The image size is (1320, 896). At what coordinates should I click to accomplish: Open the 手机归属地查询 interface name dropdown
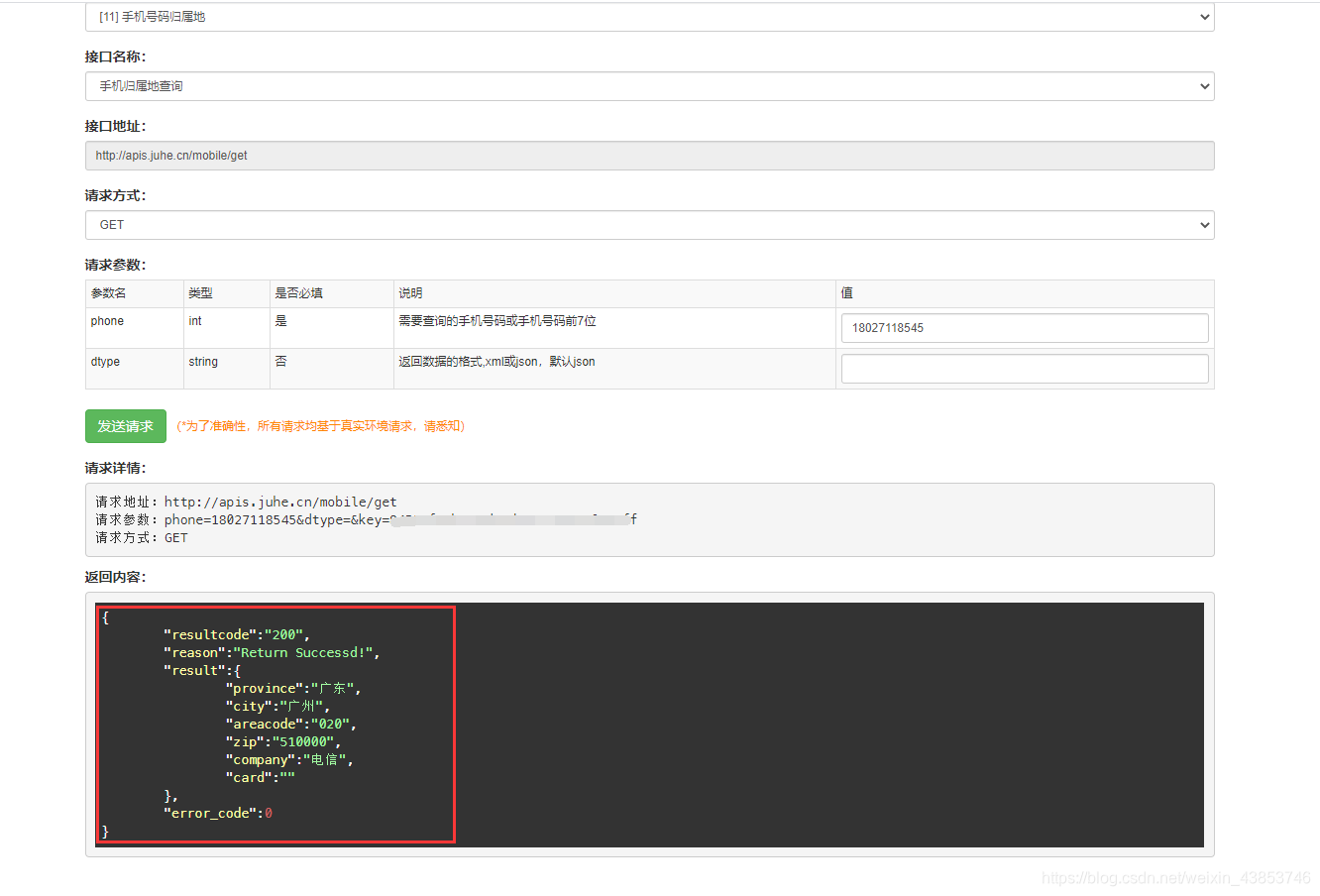(x=649, y=86)
